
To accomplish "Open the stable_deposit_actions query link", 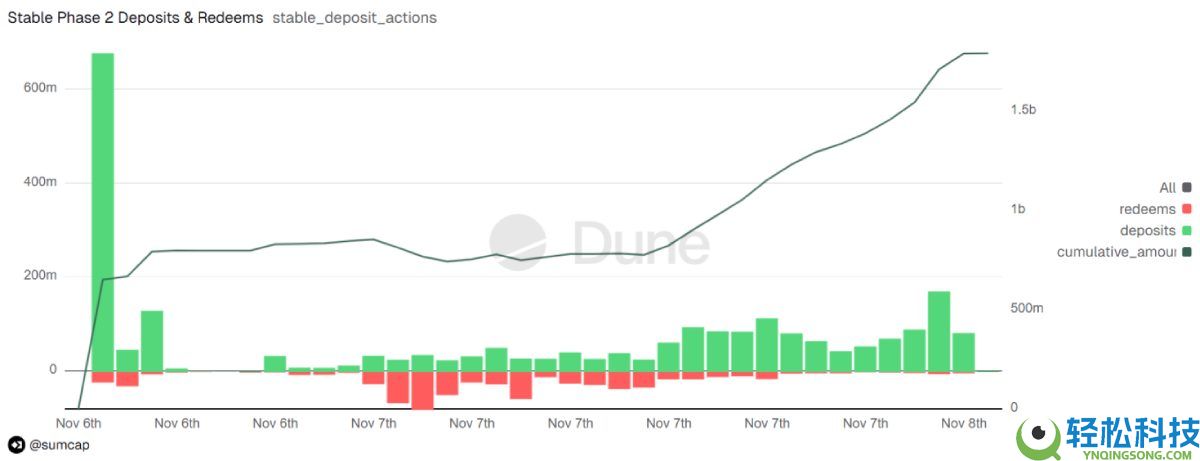I will pos(354,18).
